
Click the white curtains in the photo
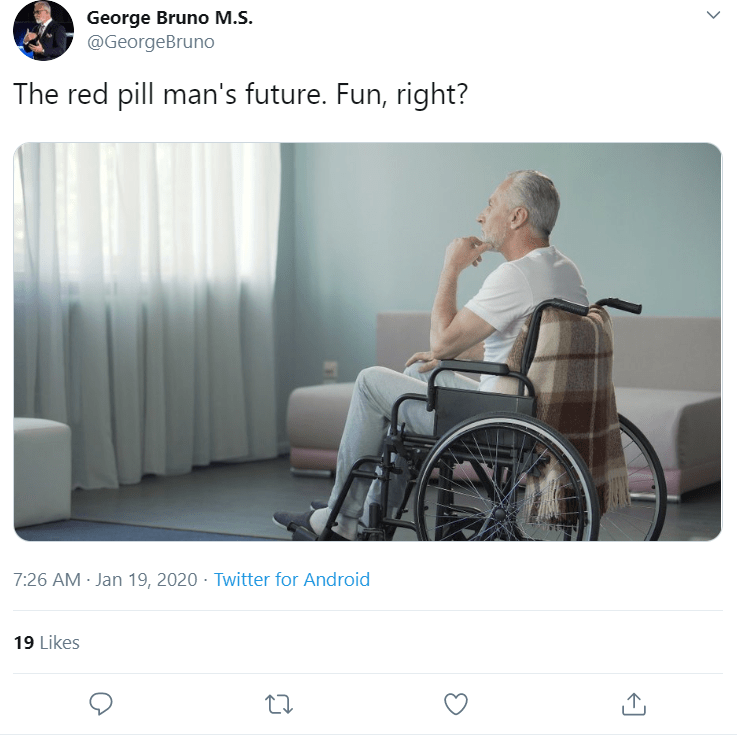click(150, 290)
